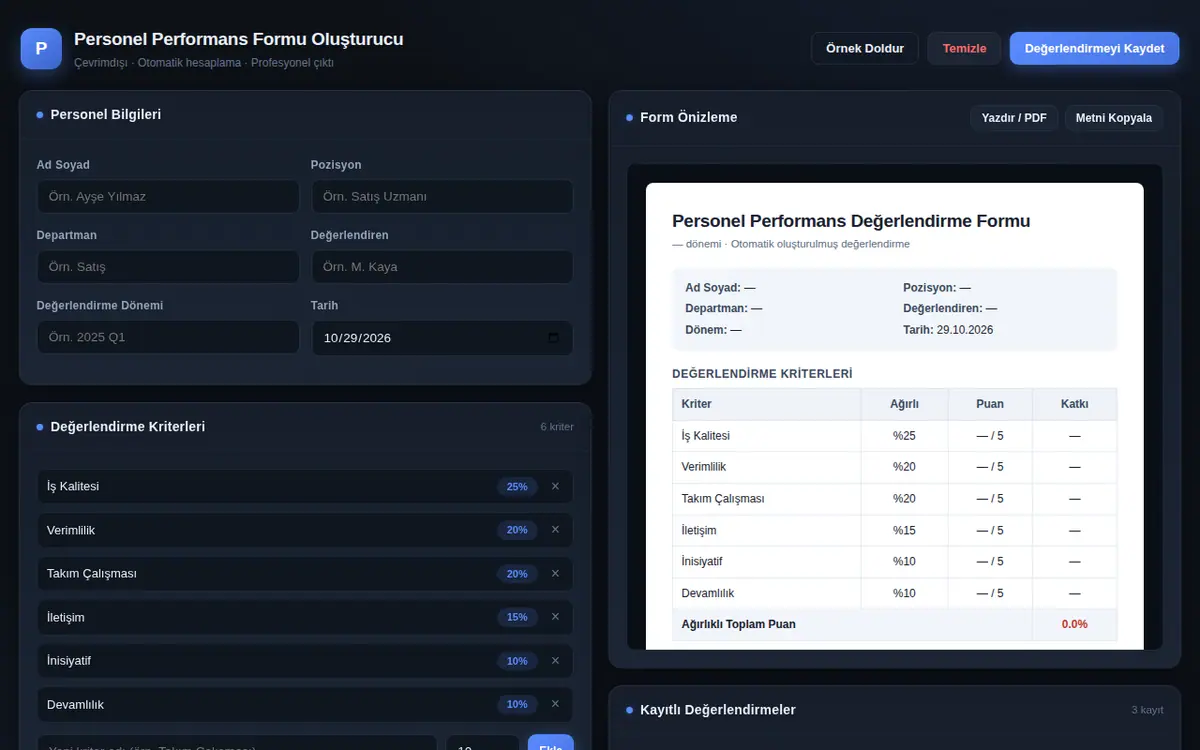This screenshot has height=750, width=1200.
Task: Select the Departman text box
Action: (x=168, y=267)
